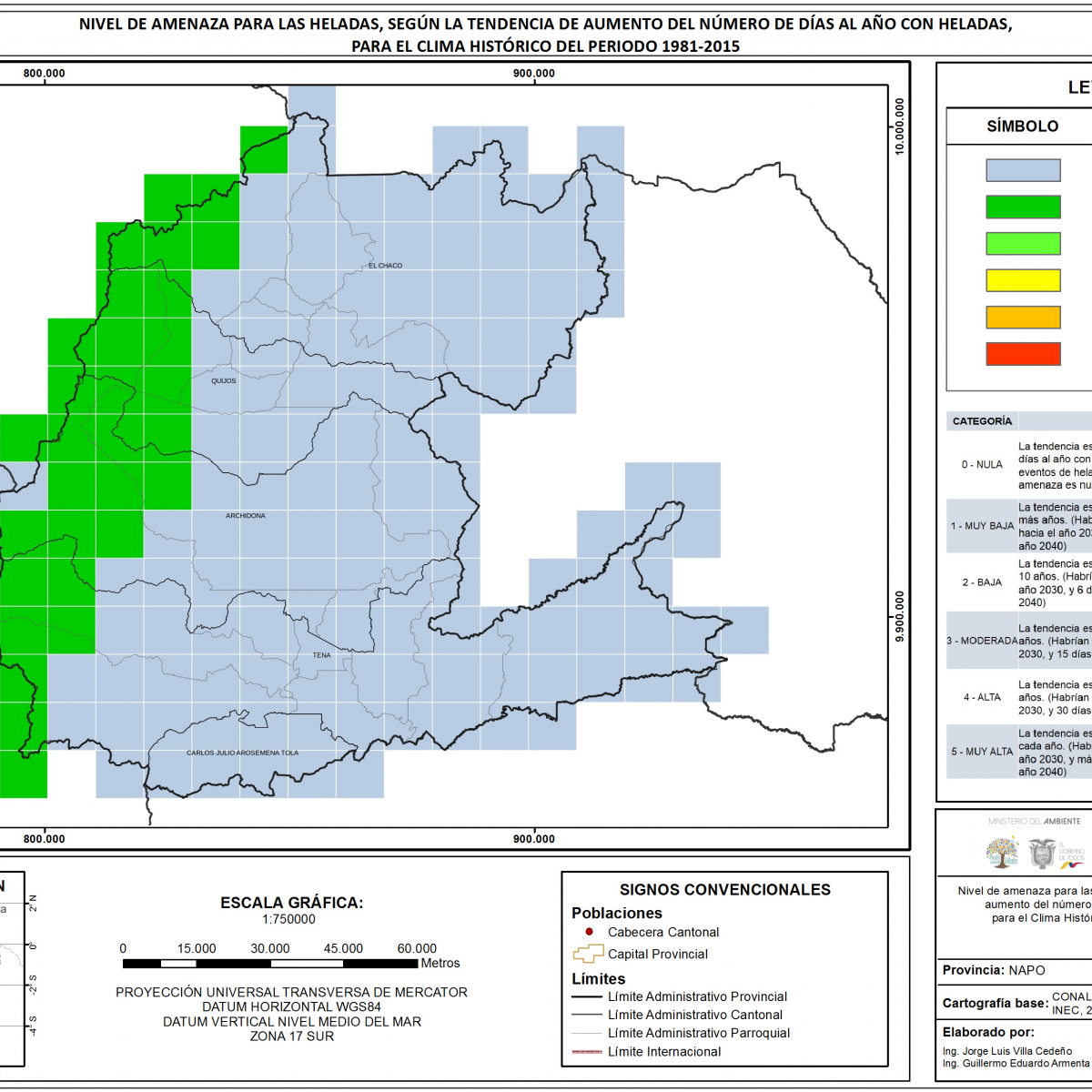Select the light green legend swatch
1092x1092 pixels.
1023,243
